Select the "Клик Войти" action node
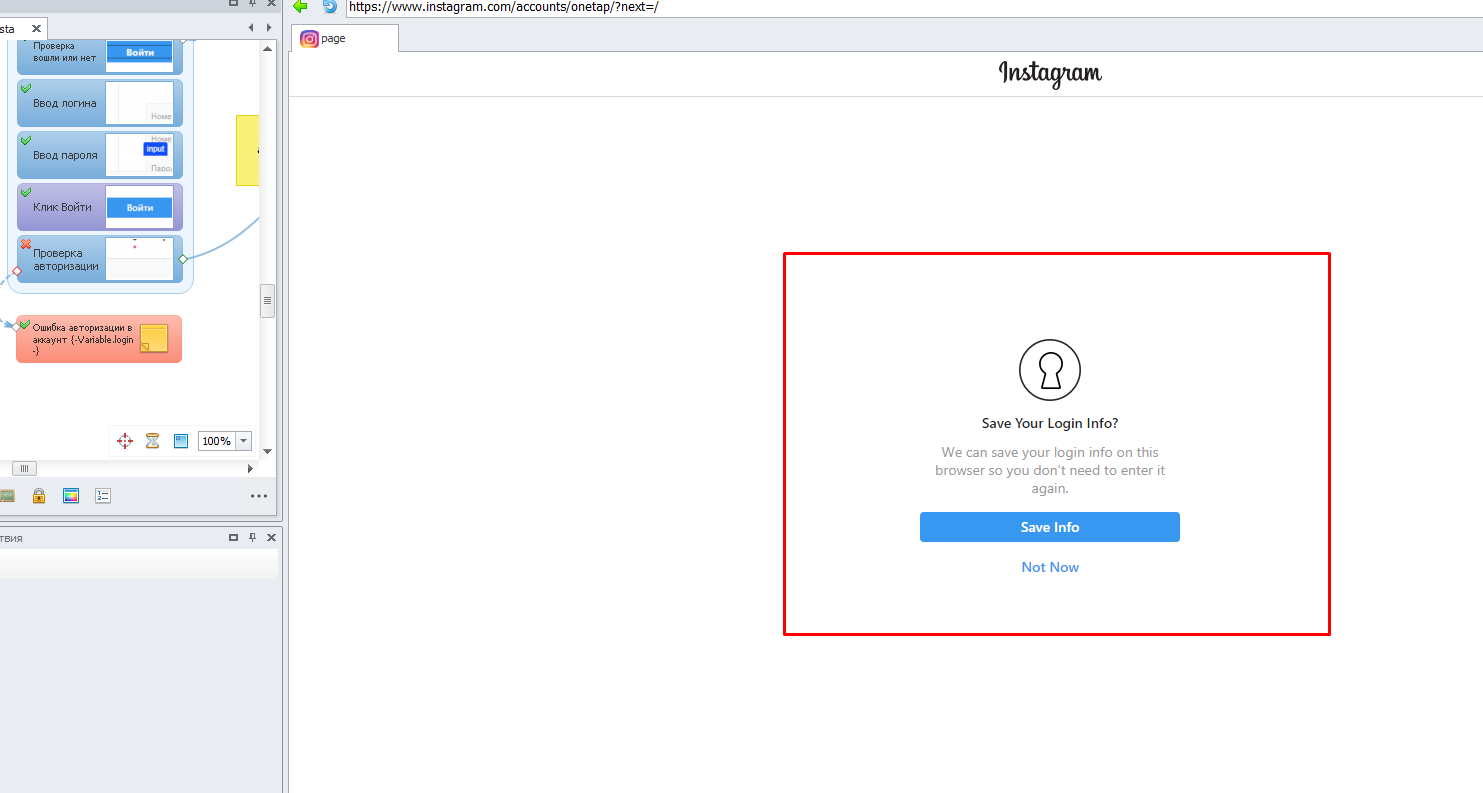 (100, 207)
